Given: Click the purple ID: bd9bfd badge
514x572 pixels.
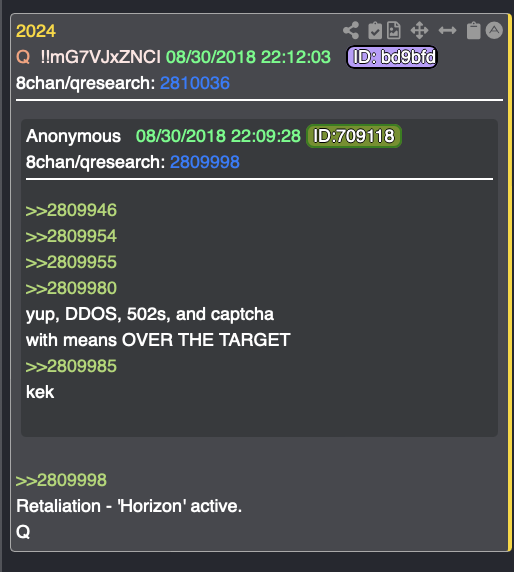Looking at the screenshot, I should [x=392, y=57].
